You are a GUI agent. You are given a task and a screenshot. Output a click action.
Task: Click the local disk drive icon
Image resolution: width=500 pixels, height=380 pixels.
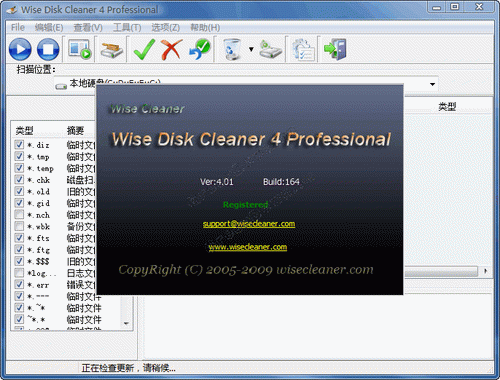(61, 86)
